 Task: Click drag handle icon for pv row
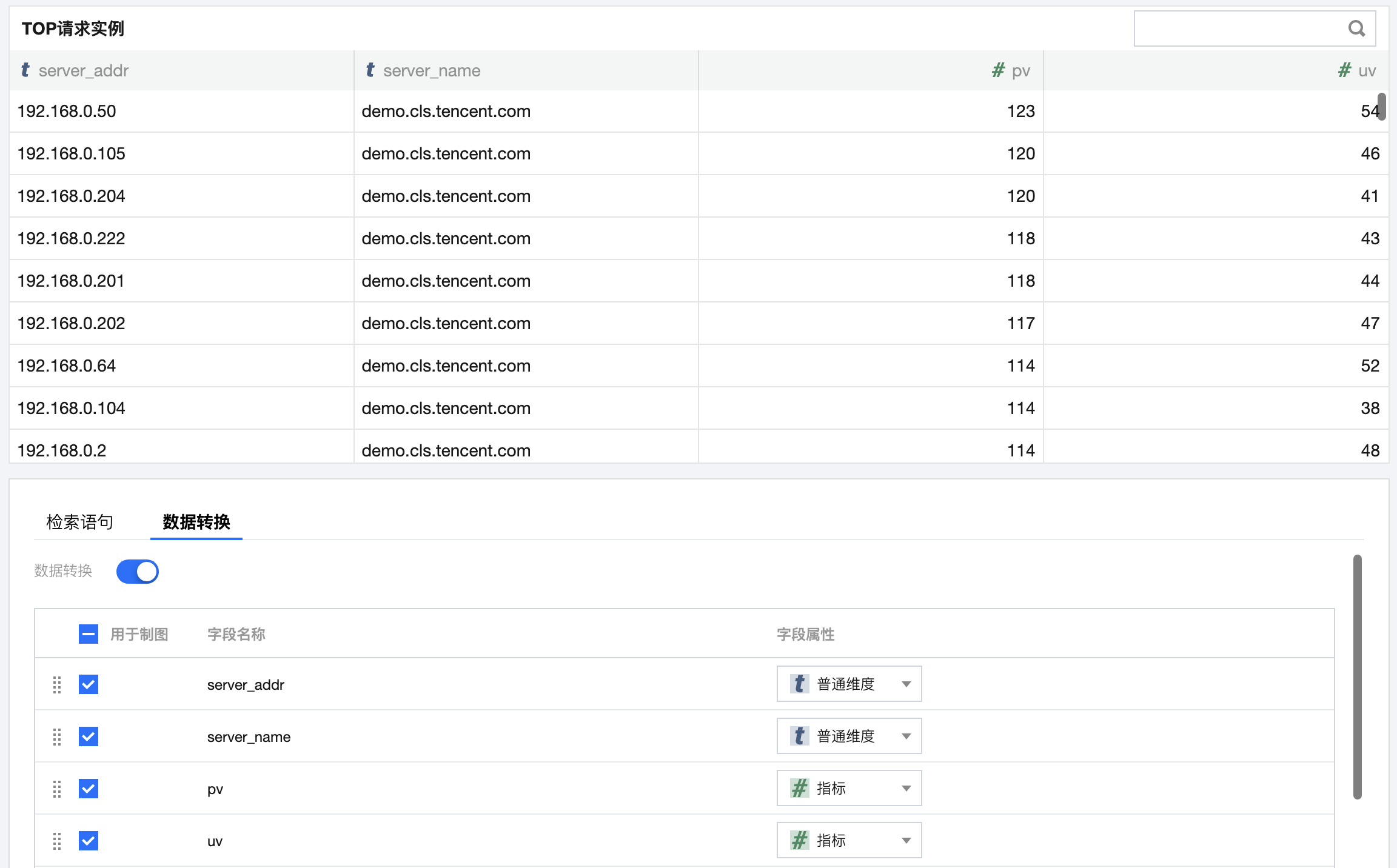click(x=57, y=789)
